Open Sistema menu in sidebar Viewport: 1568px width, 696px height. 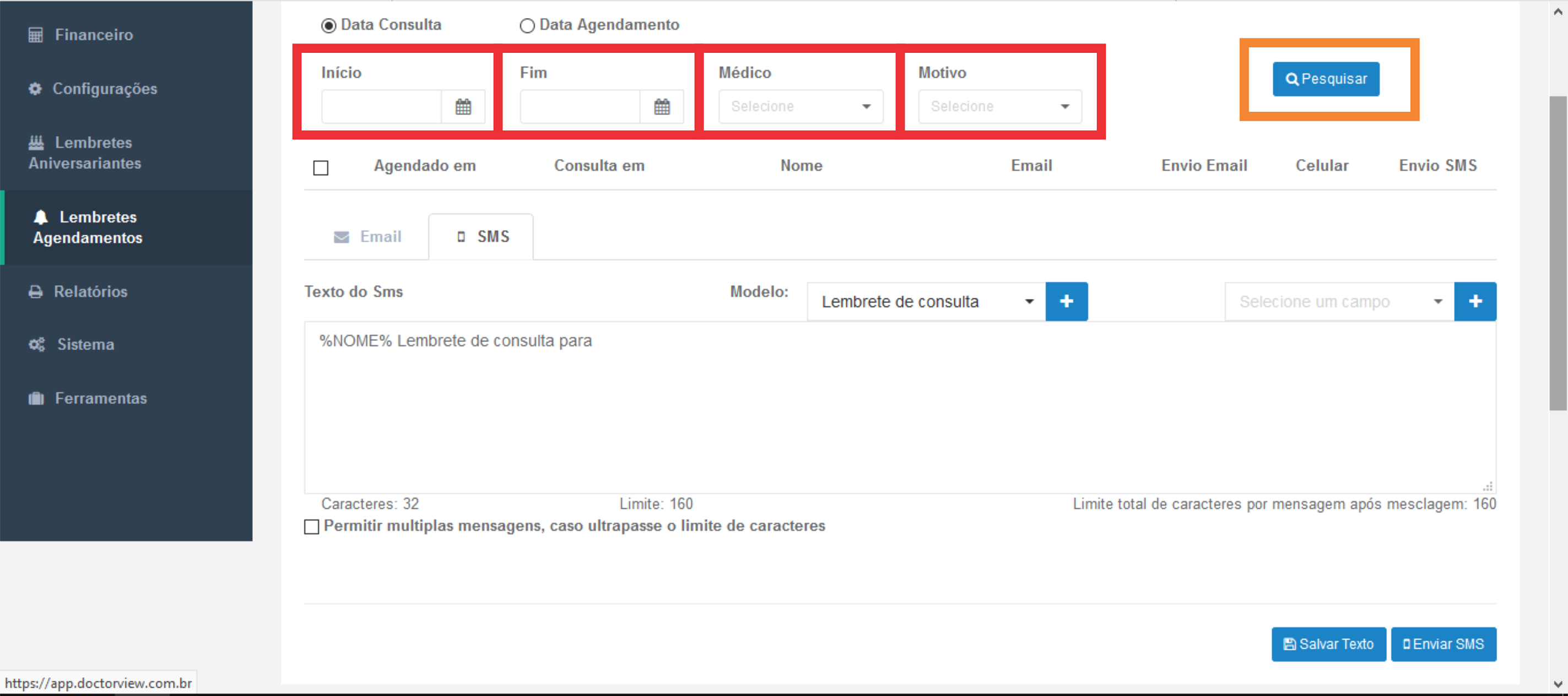pyautogui.click(x=85, y=344)
